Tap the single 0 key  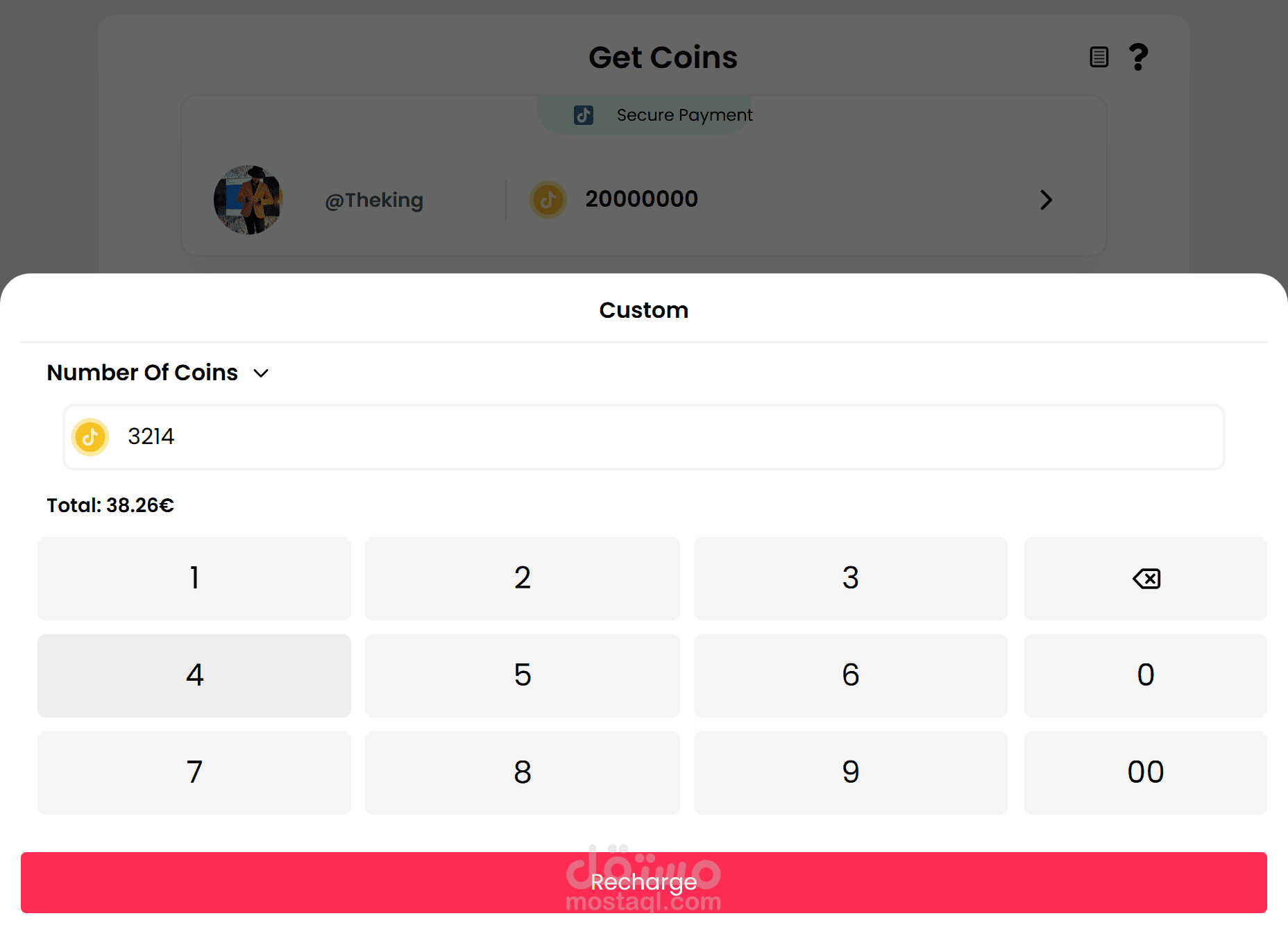[x=1145, y=675]
